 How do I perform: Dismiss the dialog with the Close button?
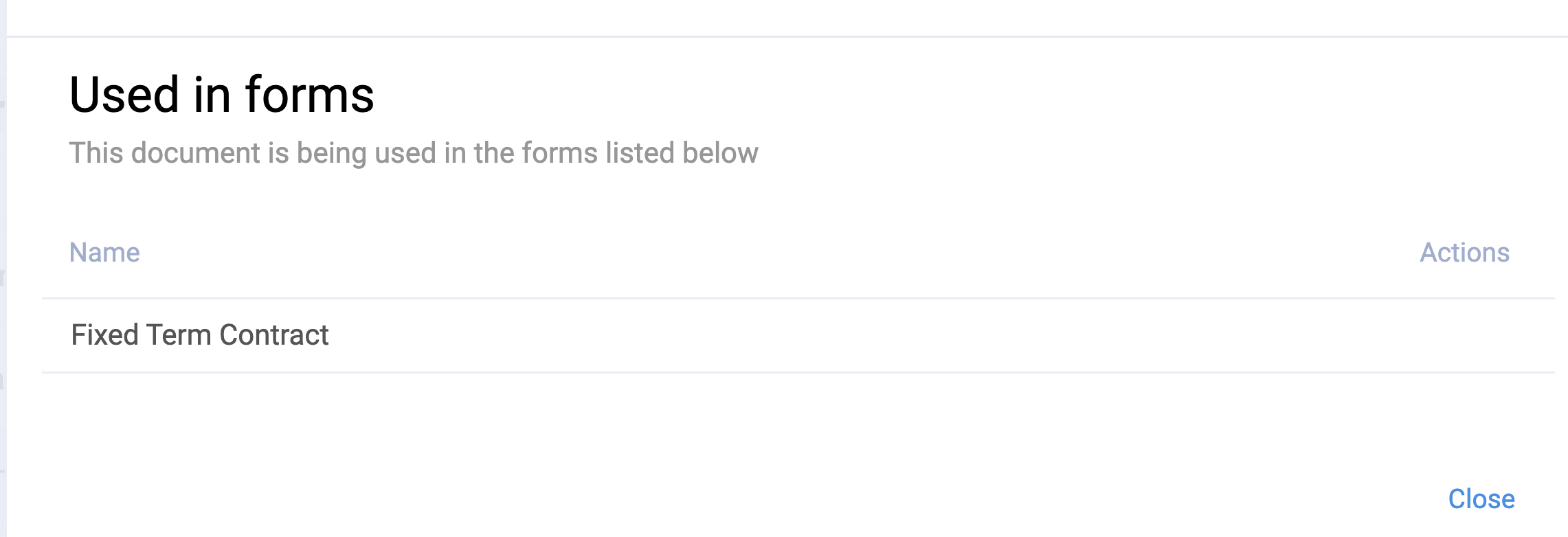click(1481, 499)
